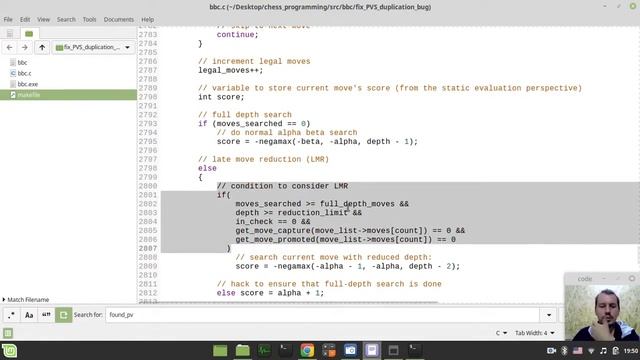Select the bbc file in the browser
This screenshot has height=360, width=640.
click(22, 62)
